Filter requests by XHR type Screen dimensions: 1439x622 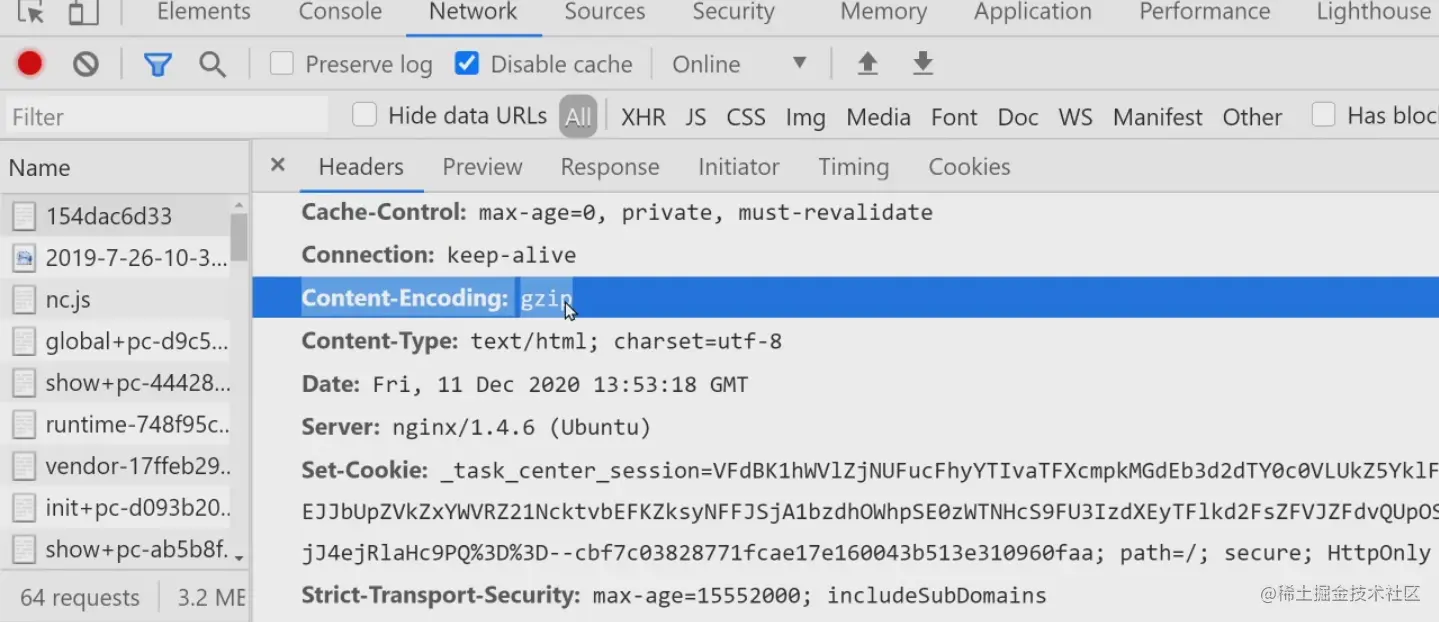(643, 117)
